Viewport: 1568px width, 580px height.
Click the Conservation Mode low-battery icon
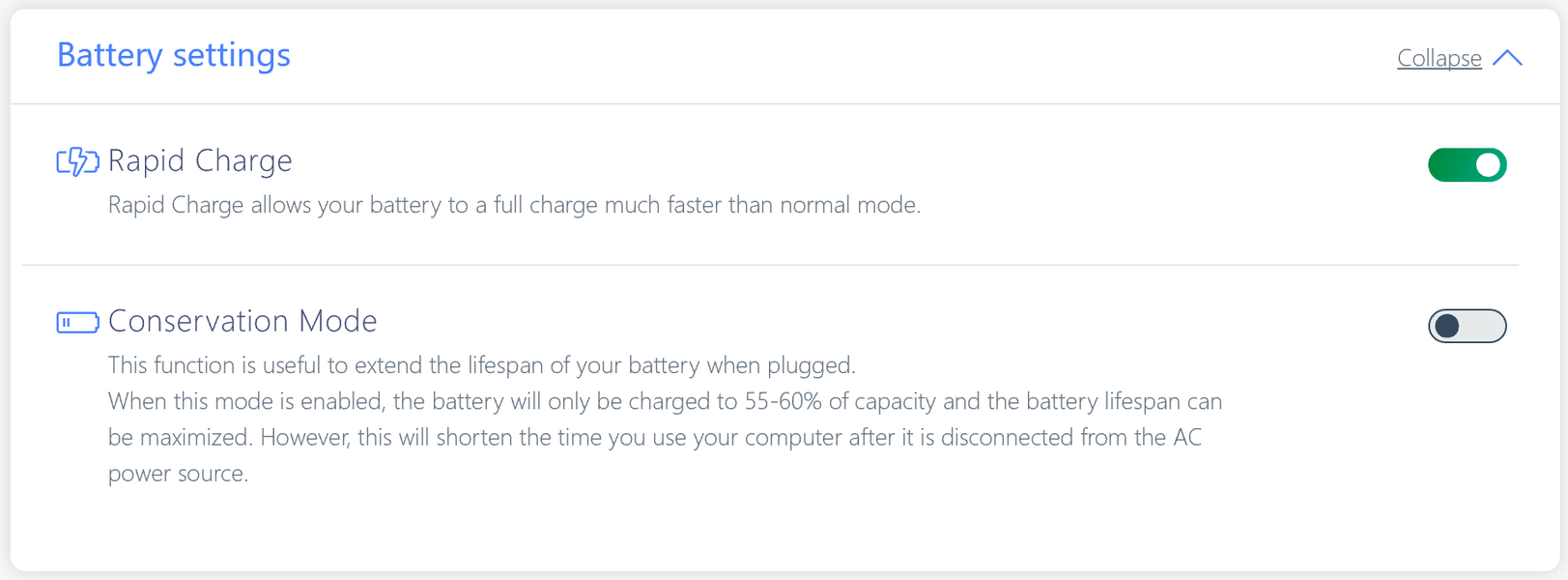coord(77,322)
